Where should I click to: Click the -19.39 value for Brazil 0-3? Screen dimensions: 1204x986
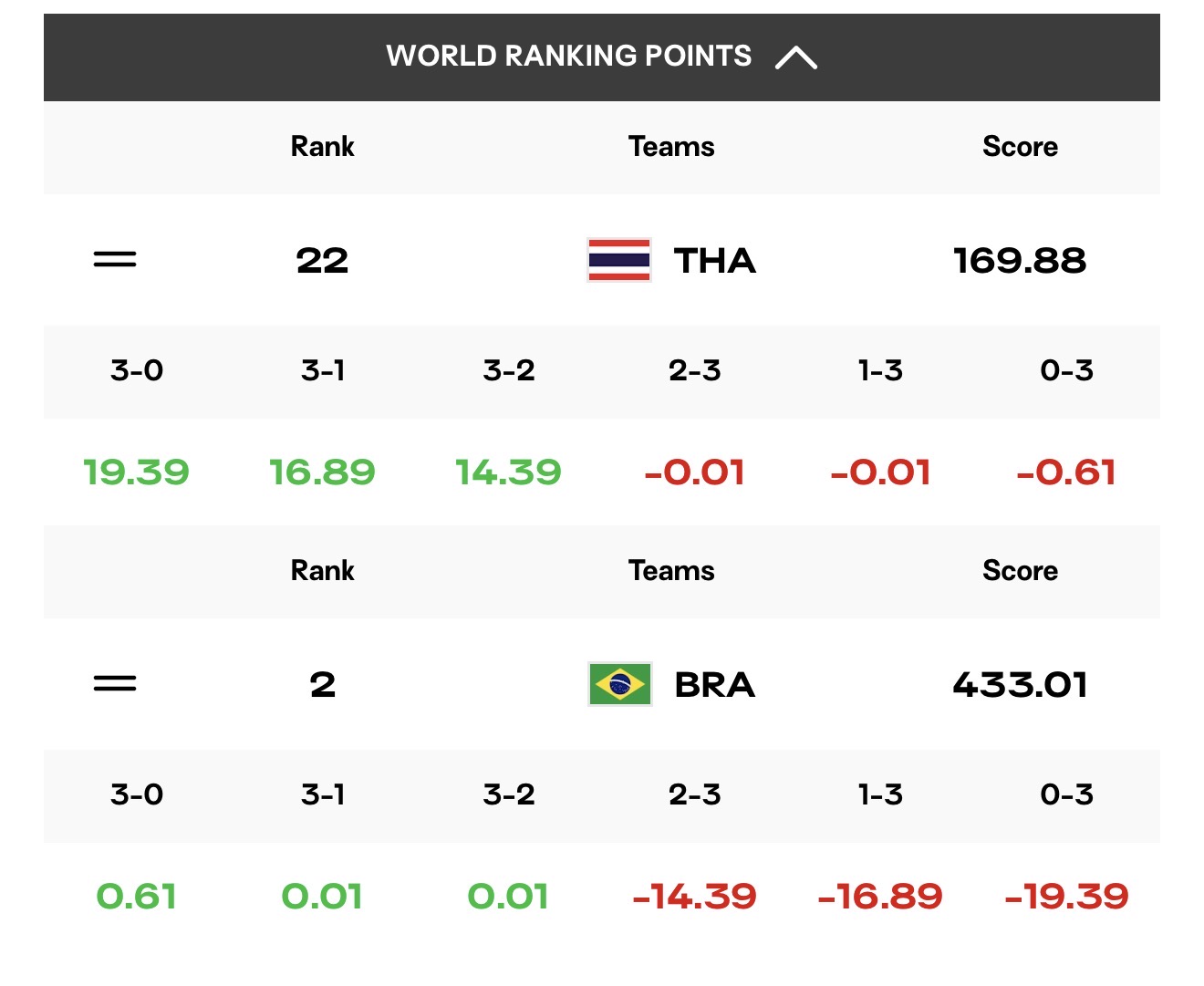[x=1066, y=897]
